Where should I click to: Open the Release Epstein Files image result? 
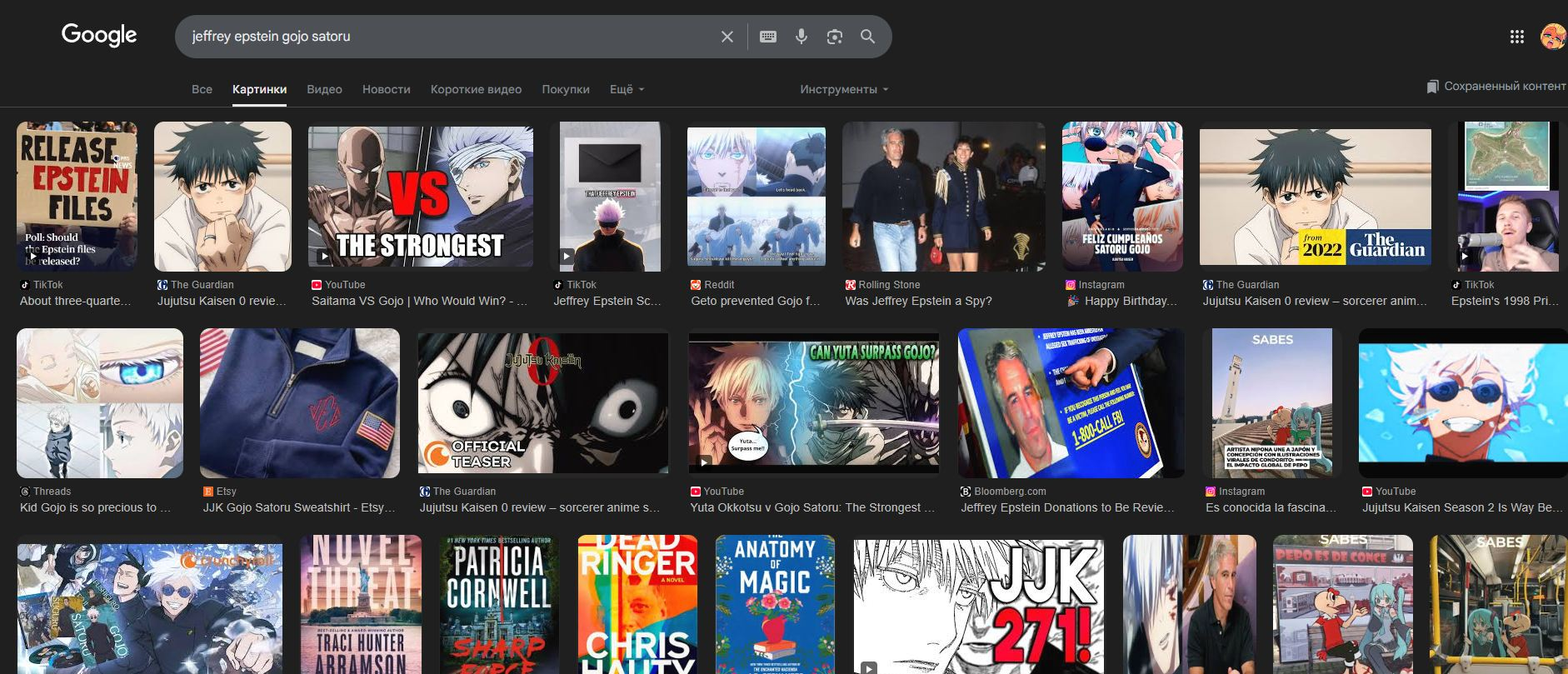77,197
